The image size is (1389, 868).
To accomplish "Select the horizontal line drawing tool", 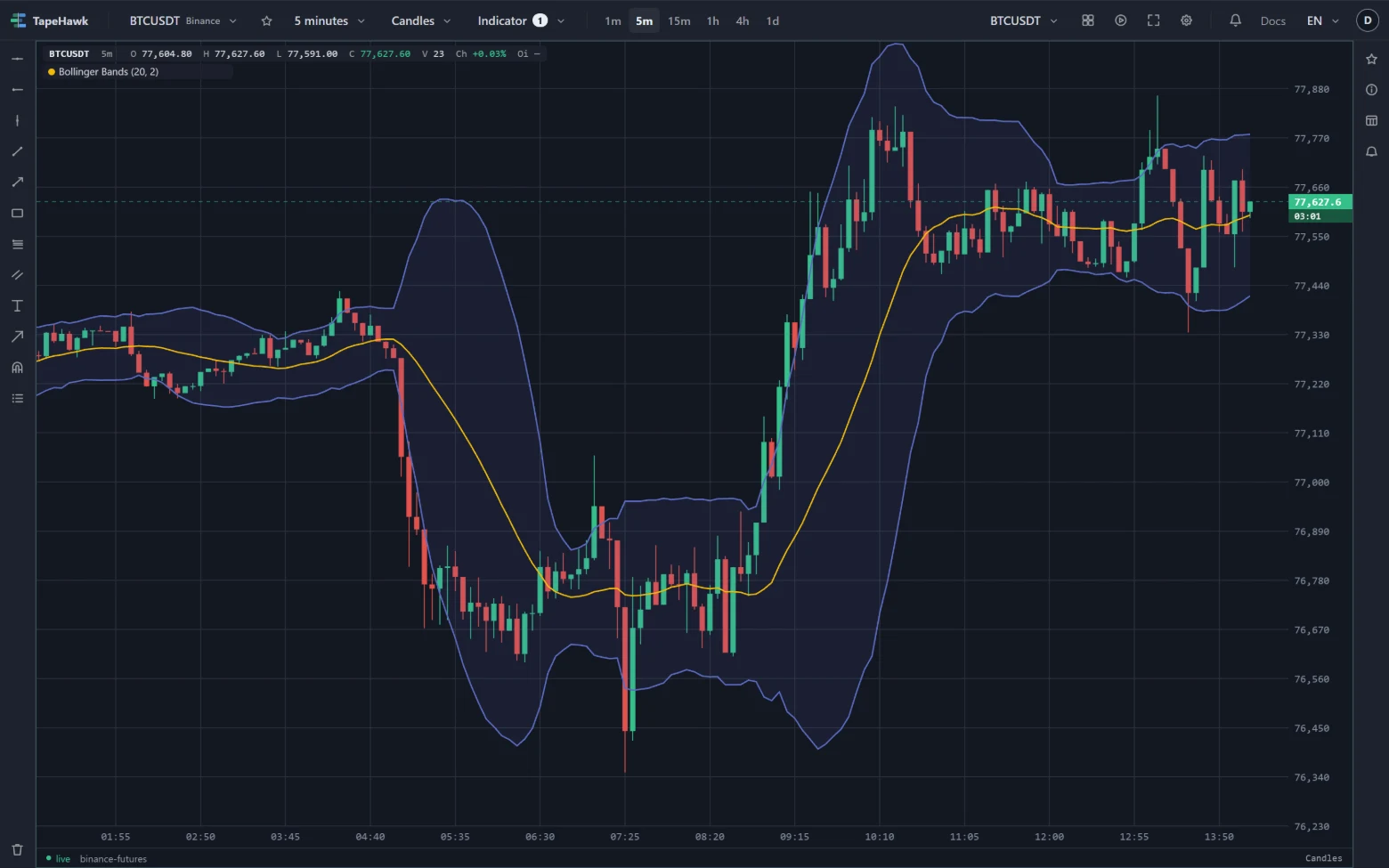I will click(x=17, y=59).
